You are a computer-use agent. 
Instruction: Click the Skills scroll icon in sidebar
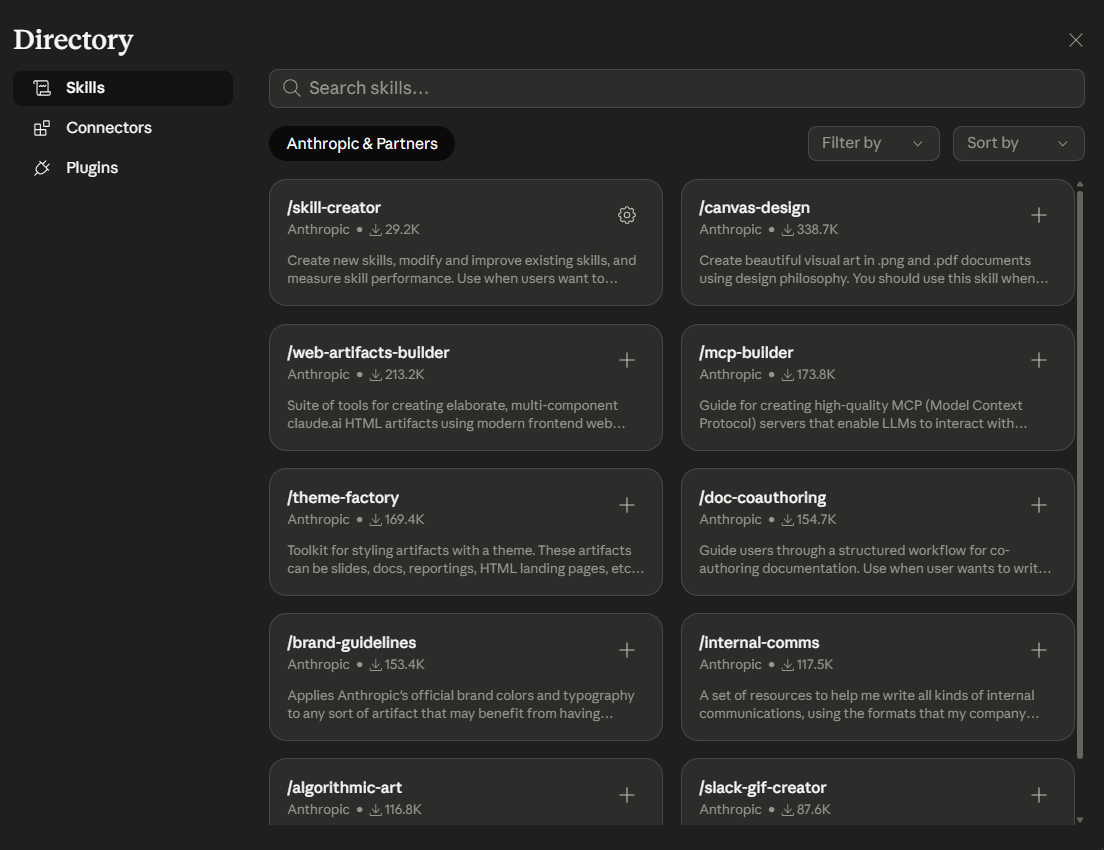pos(42,88)
